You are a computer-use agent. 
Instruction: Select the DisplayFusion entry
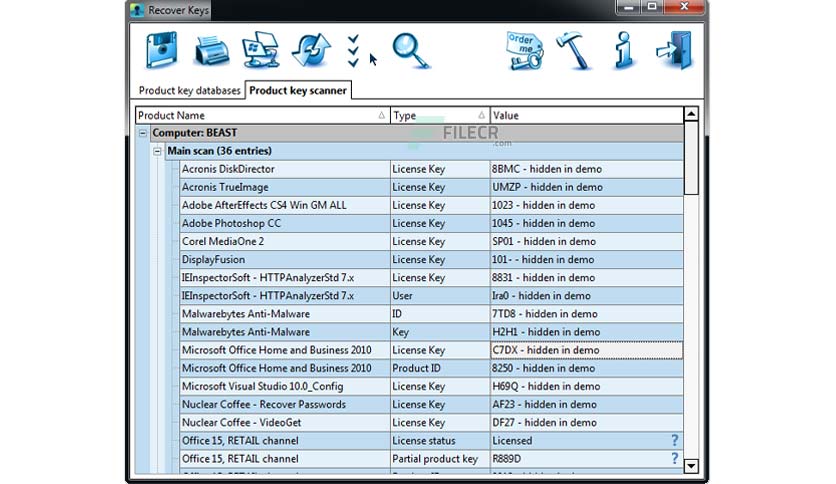click(431, 260)
